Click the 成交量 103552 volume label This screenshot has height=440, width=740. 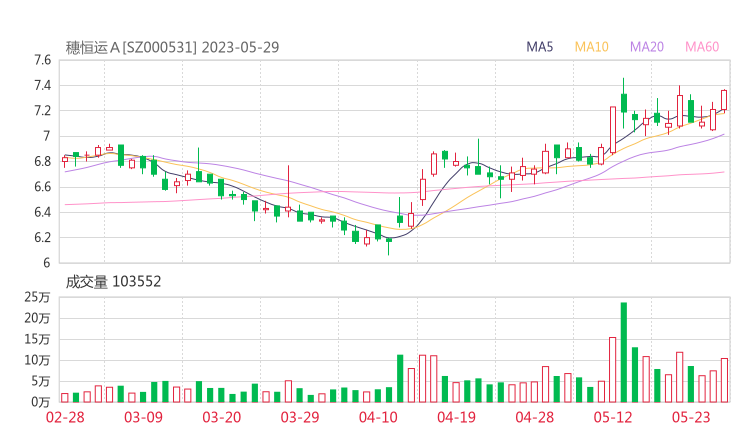[113, 281]
